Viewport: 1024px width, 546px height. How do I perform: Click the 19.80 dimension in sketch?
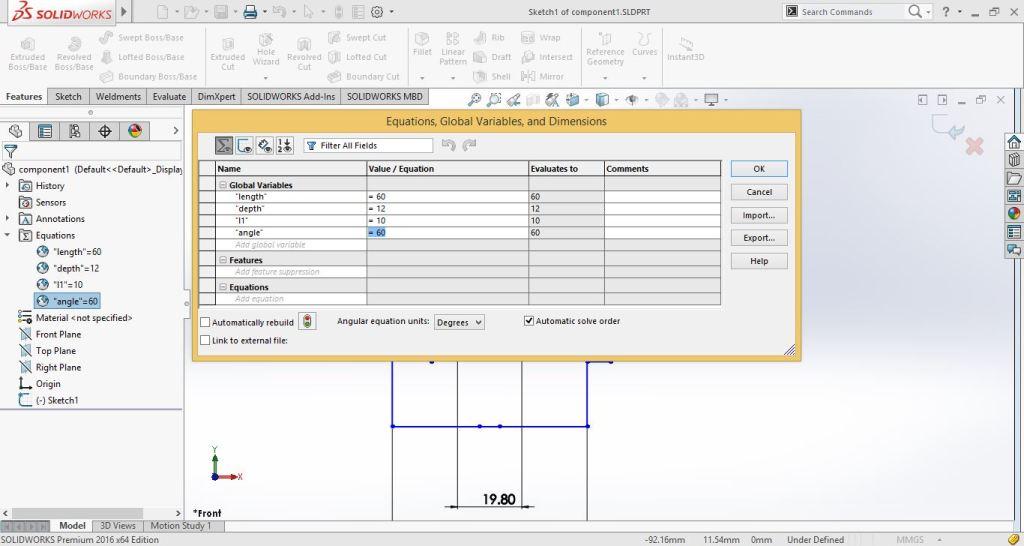(x=499, y=500)
